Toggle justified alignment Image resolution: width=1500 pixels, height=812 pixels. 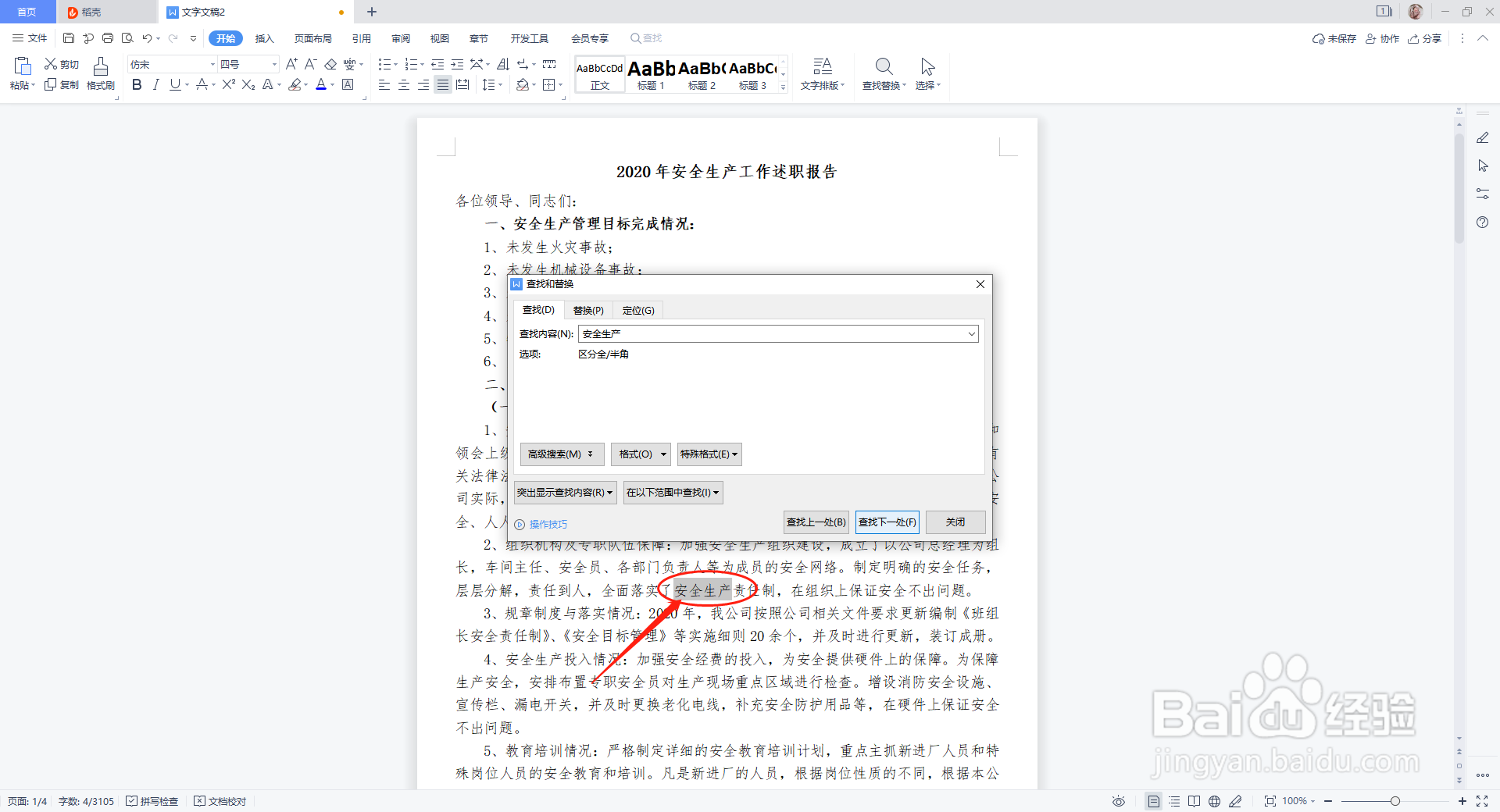coord(443,84)
